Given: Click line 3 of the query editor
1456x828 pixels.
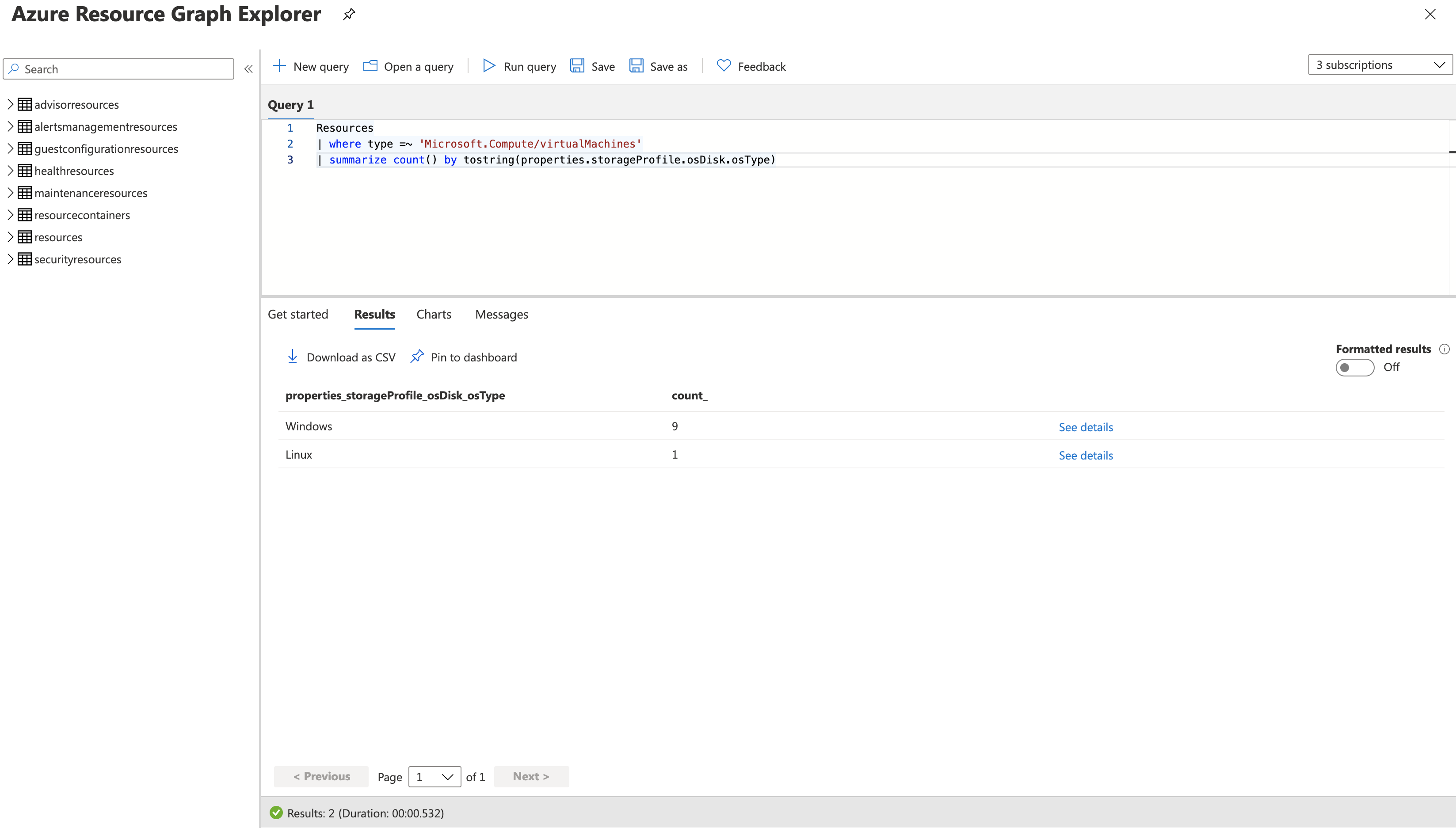Looking at the screenshot, I should pos(546,160).
